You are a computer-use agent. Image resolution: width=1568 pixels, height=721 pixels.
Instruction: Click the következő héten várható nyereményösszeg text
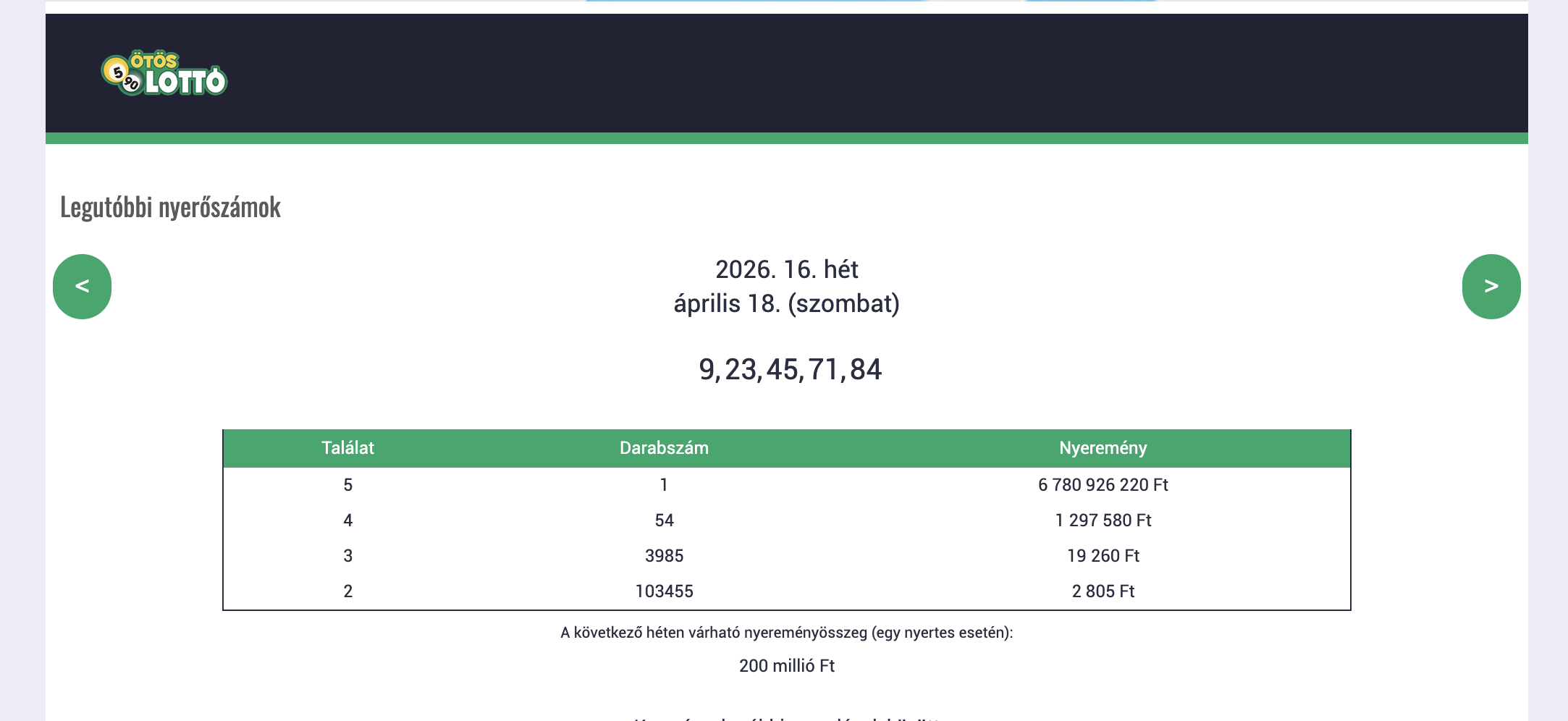tap(786, 633)
